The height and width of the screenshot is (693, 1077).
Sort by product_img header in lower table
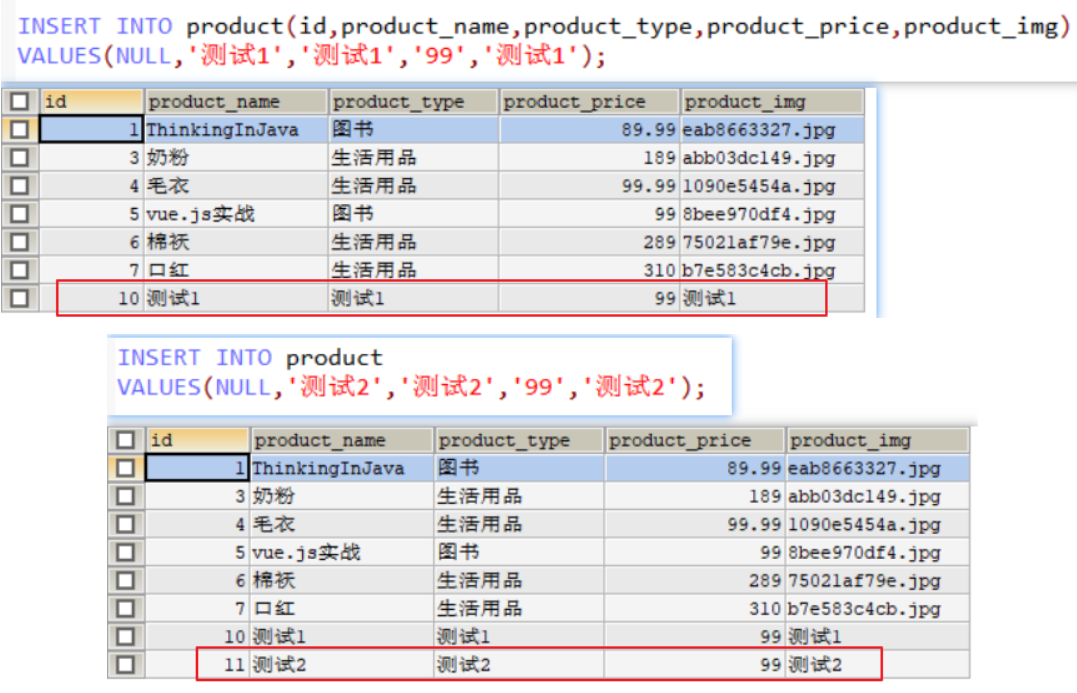[x=878, y=440]
